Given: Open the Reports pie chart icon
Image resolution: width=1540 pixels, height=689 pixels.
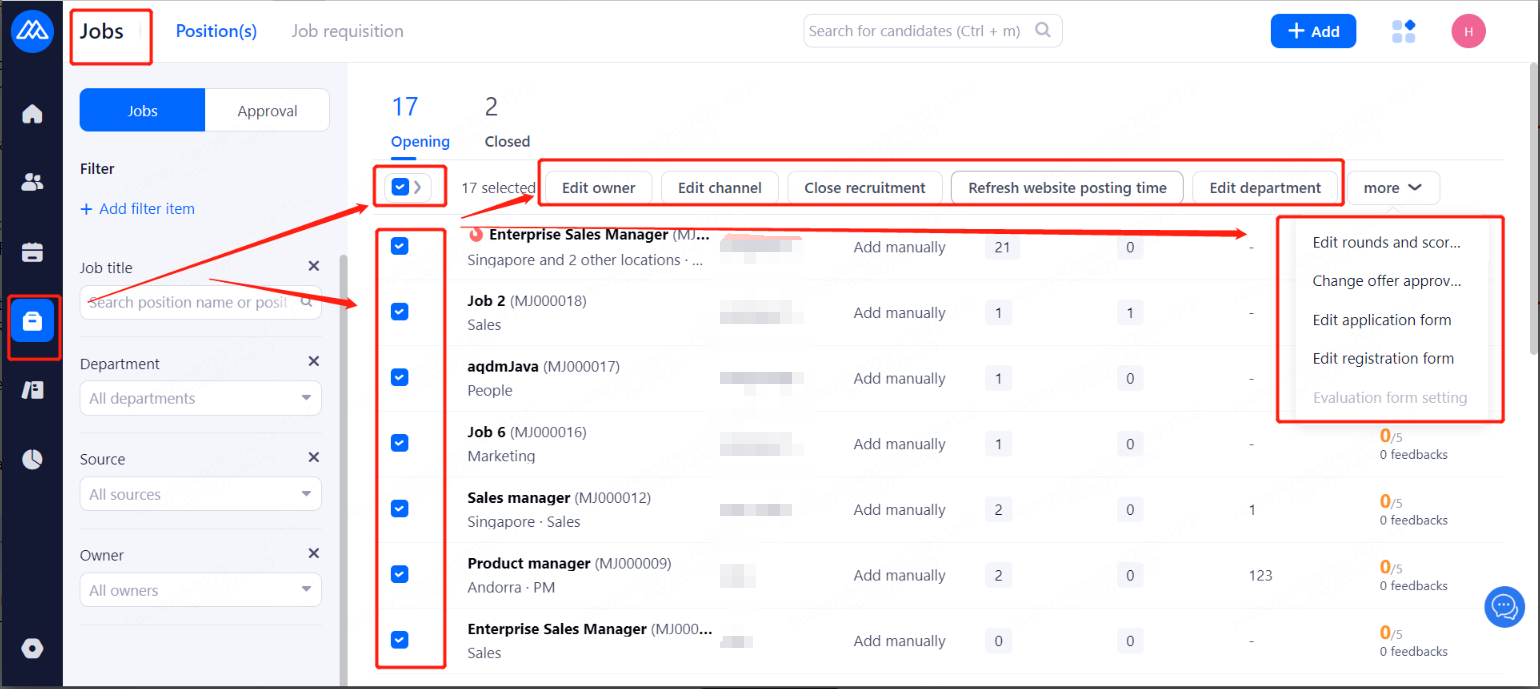Looking at the screenshot, I should coord(32,459).
